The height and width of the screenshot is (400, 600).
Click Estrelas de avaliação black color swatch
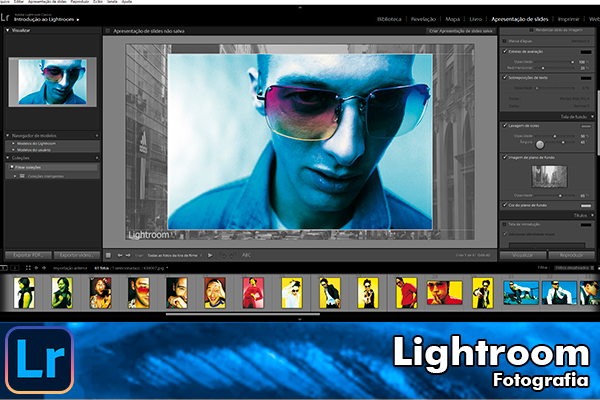(586, 52)
